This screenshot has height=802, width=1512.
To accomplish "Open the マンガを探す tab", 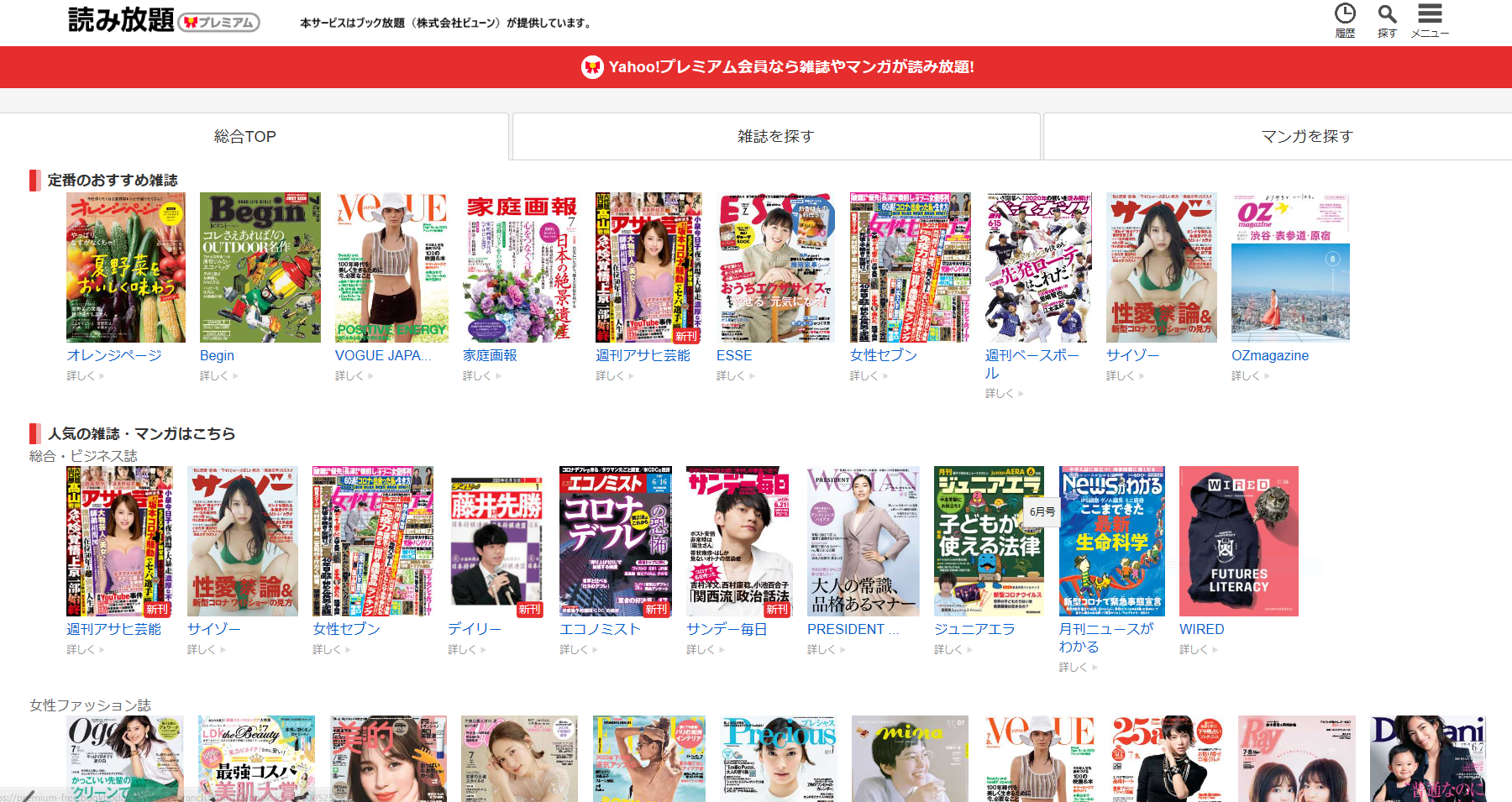I will point(1307,136).
